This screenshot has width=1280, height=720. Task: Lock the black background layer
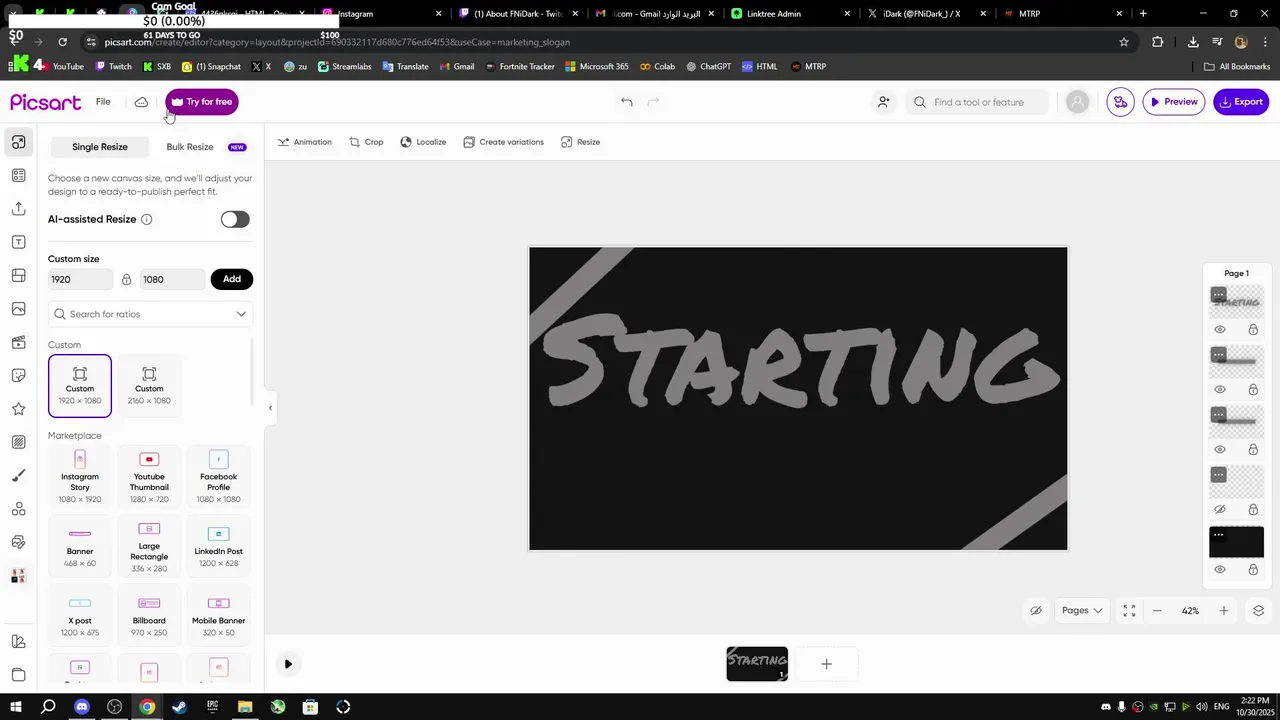(x=1253, y=570)
